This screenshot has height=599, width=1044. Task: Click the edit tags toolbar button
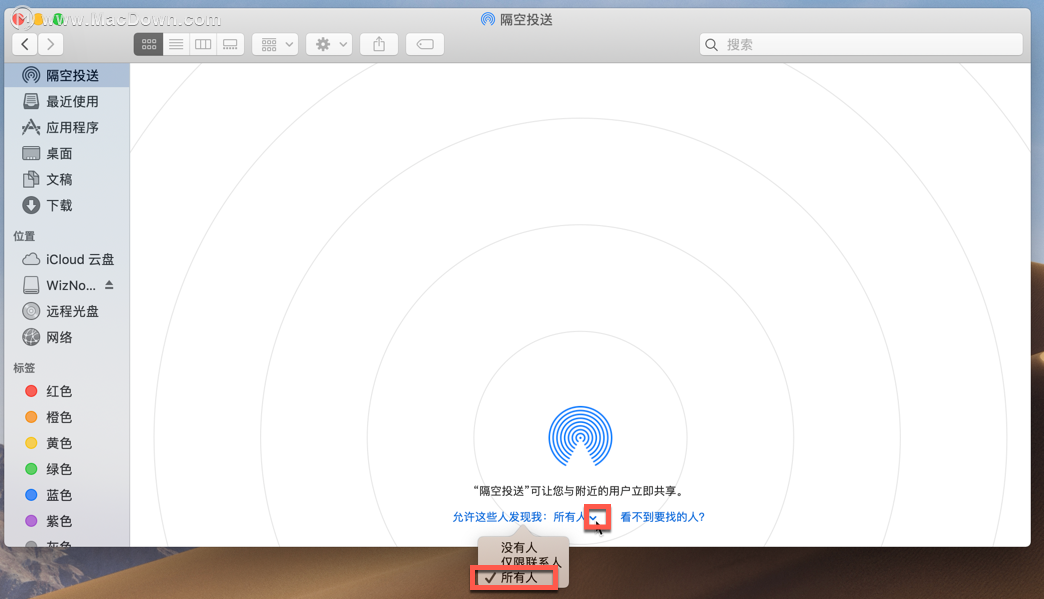click(x=425, y=45)
